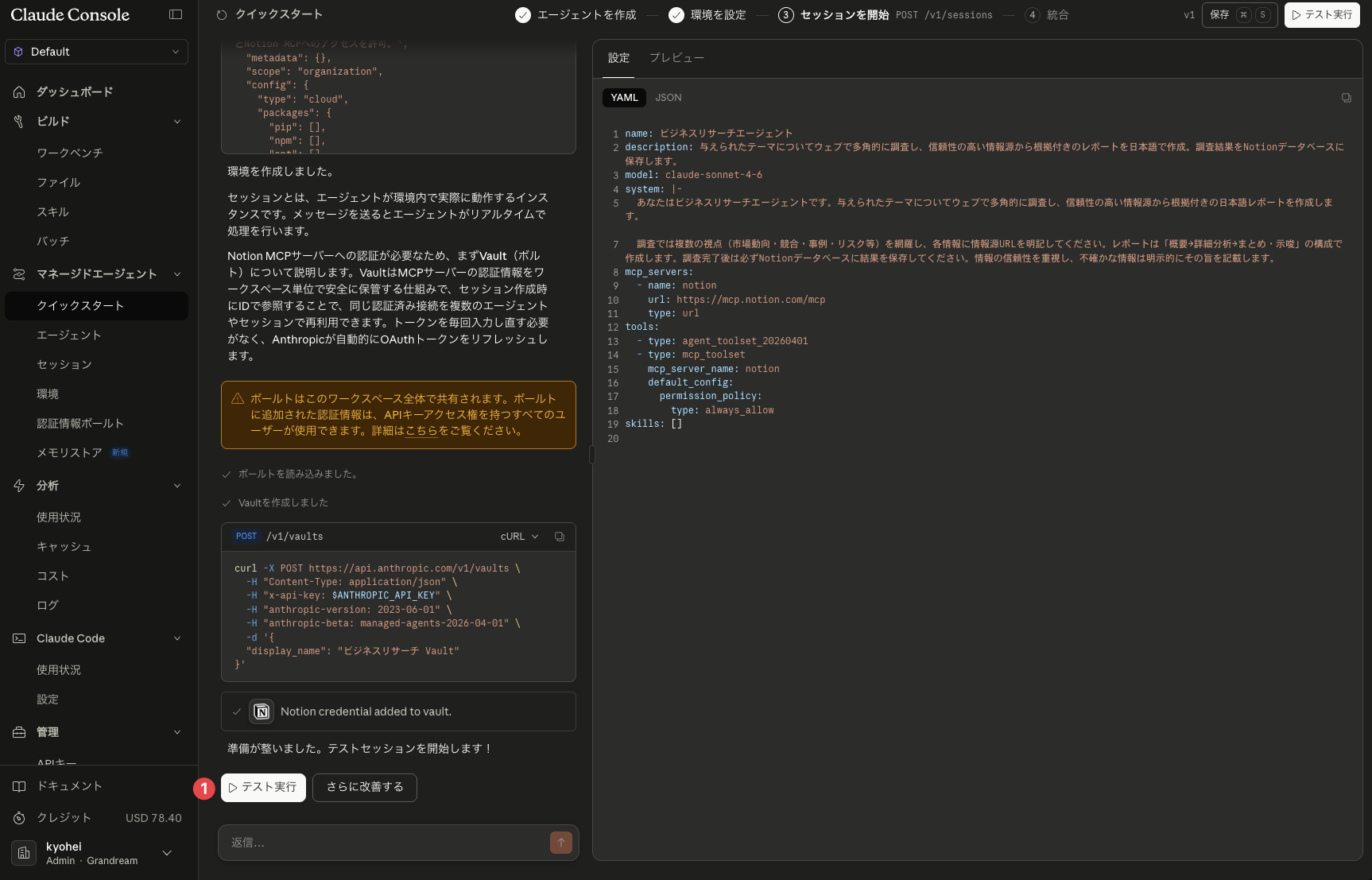Focus the 返信 message input field

tap(386, 843)
